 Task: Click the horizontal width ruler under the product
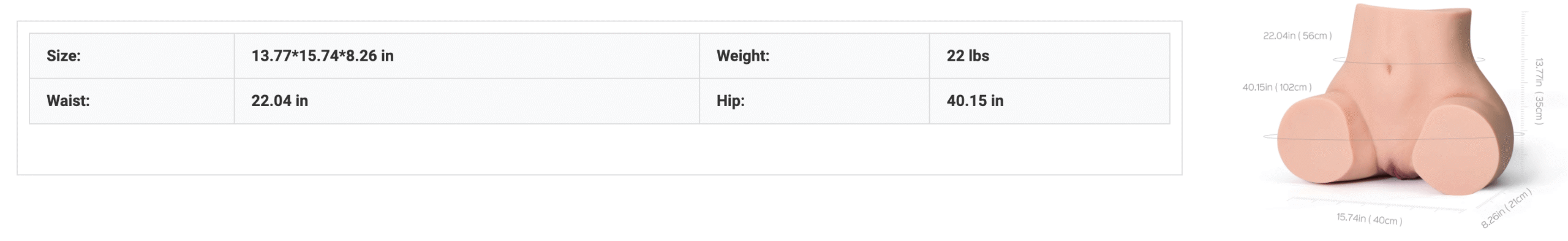tap(1375, 204)
